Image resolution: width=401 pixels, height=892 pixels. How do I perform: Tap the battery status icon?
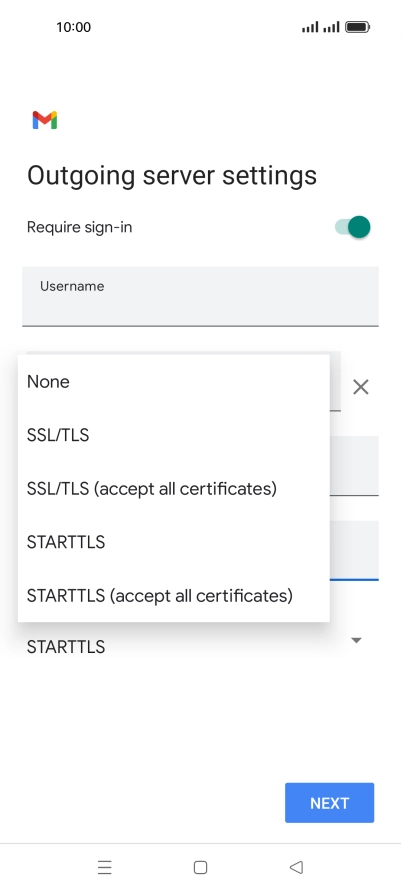(358, 27)
